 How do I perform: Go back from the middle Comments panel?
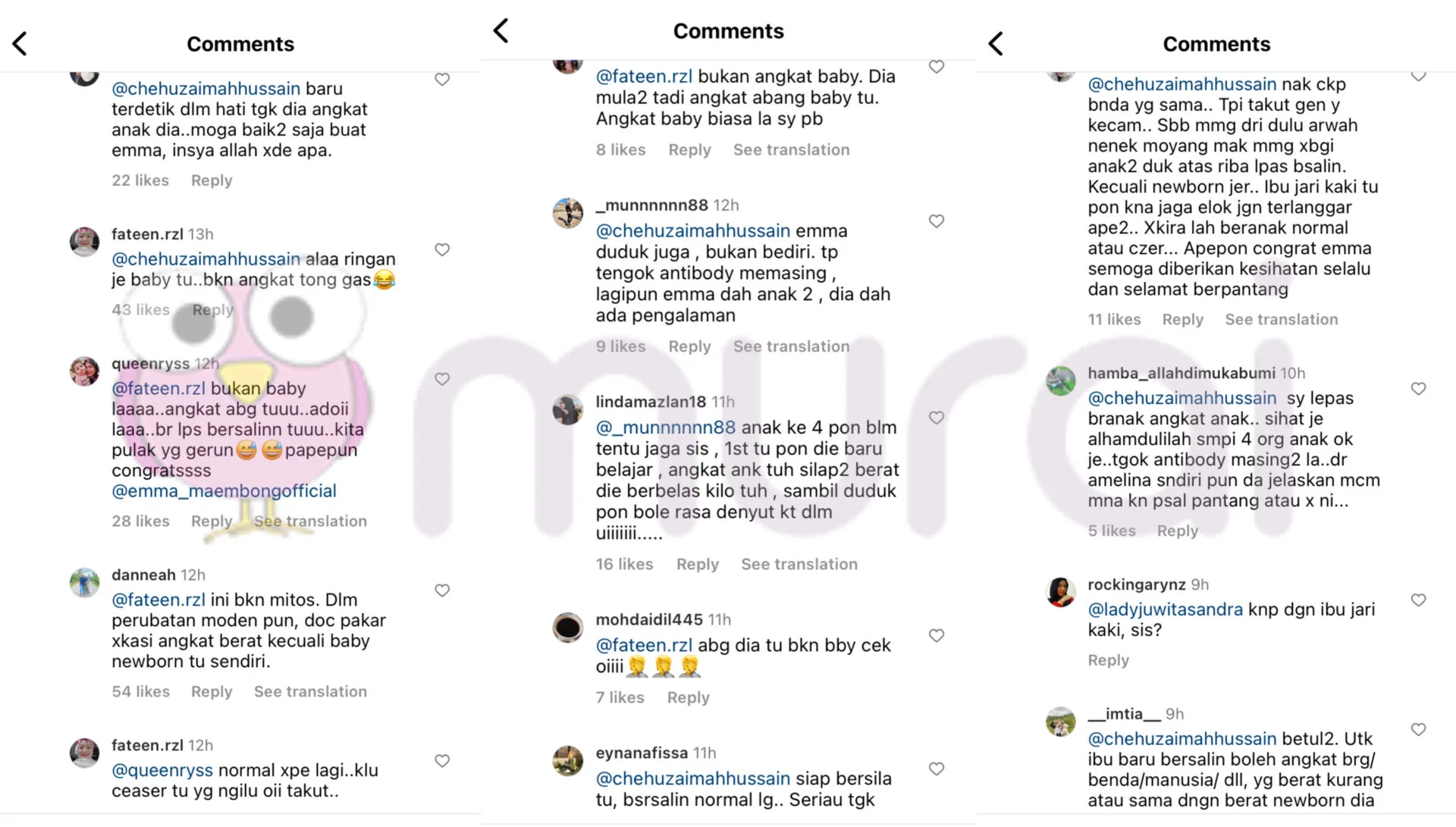500,31
